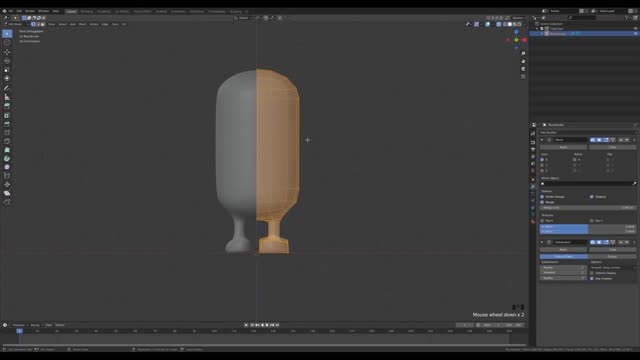Select the Transform tool

pos(7,78)
